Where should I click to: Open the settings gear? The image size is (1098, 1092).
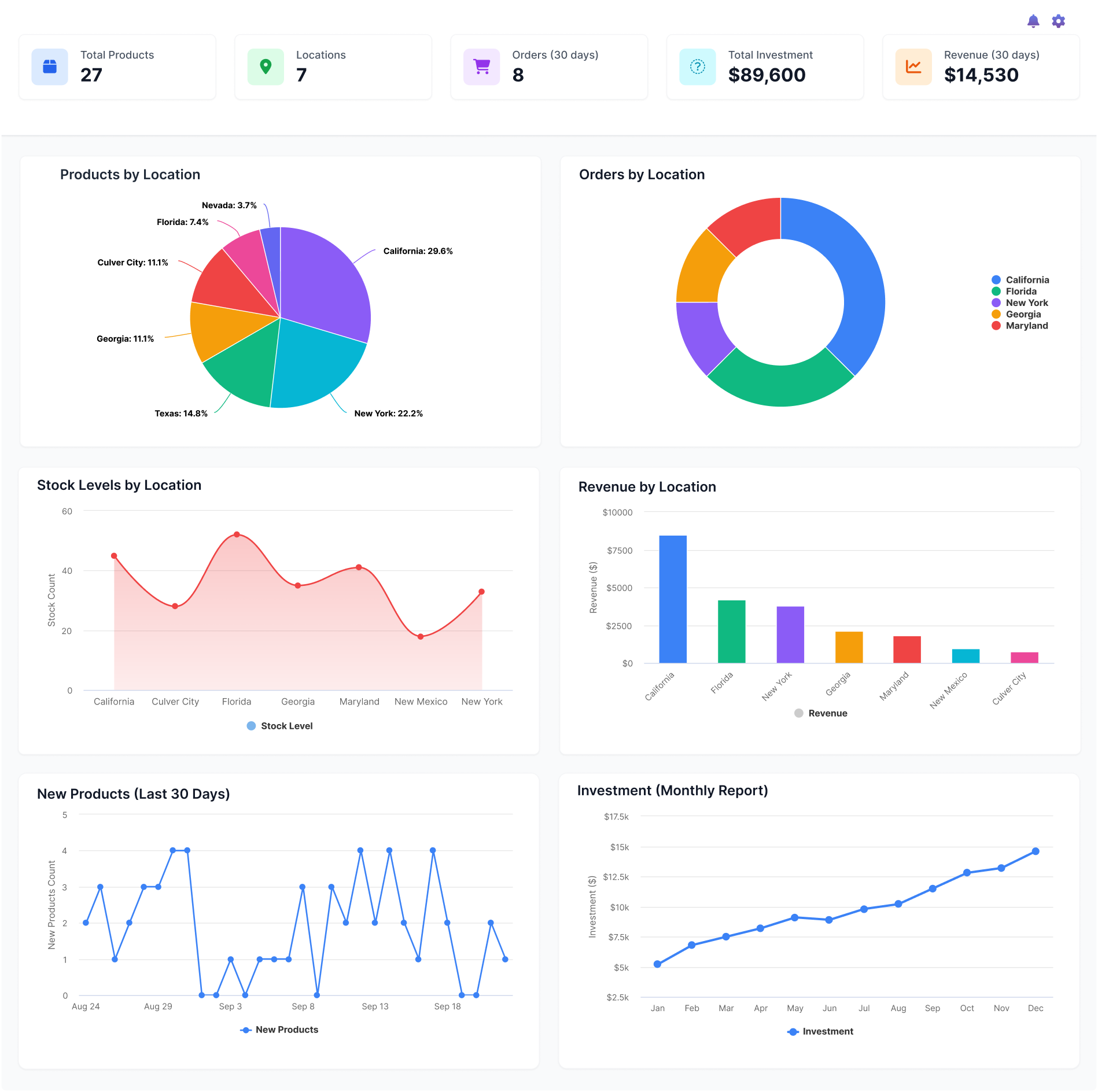click(x=1059, y=21)
